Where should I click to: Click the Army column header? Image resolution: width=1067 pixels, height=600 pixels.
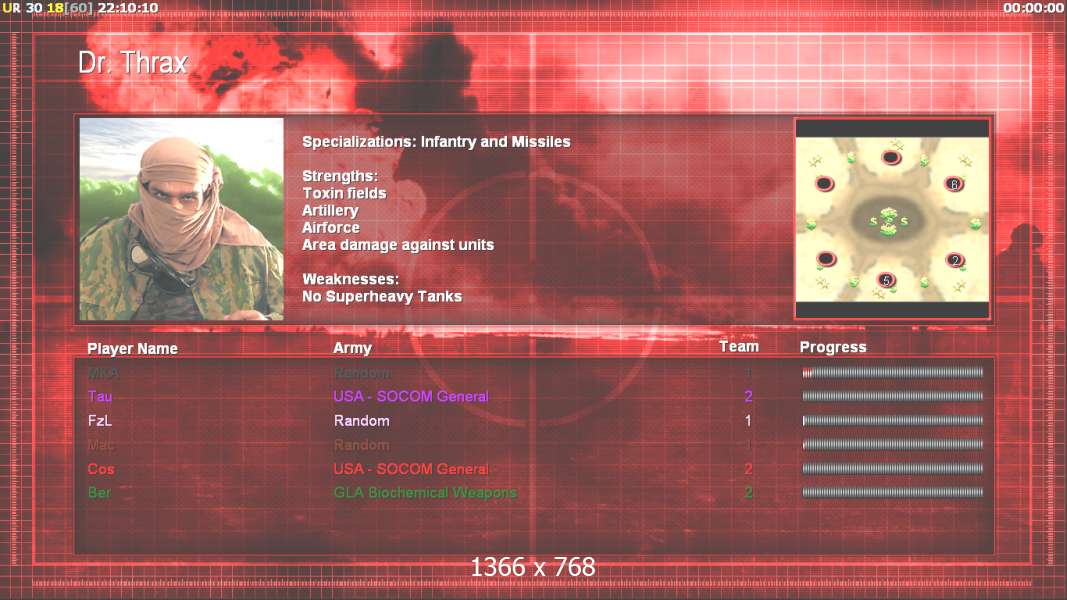click(x=352, y=348)
